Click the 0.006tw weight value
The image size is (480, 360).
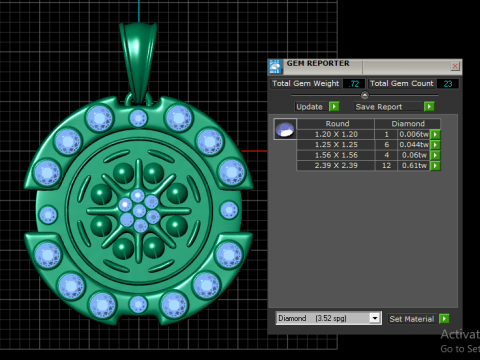414,134
